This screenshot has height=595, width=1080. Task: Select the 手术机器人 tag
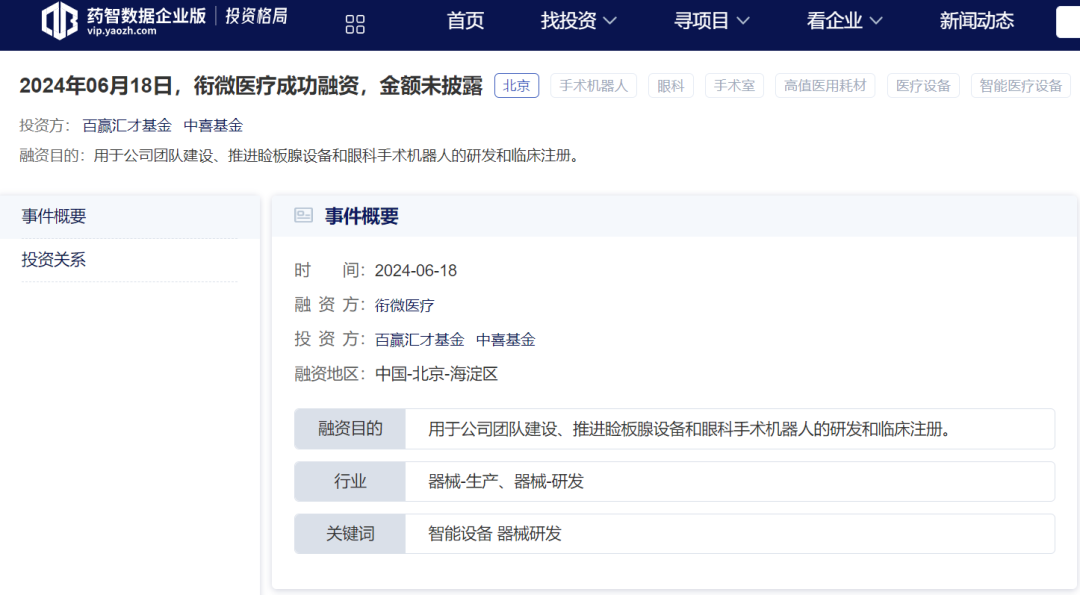(593, 86)
